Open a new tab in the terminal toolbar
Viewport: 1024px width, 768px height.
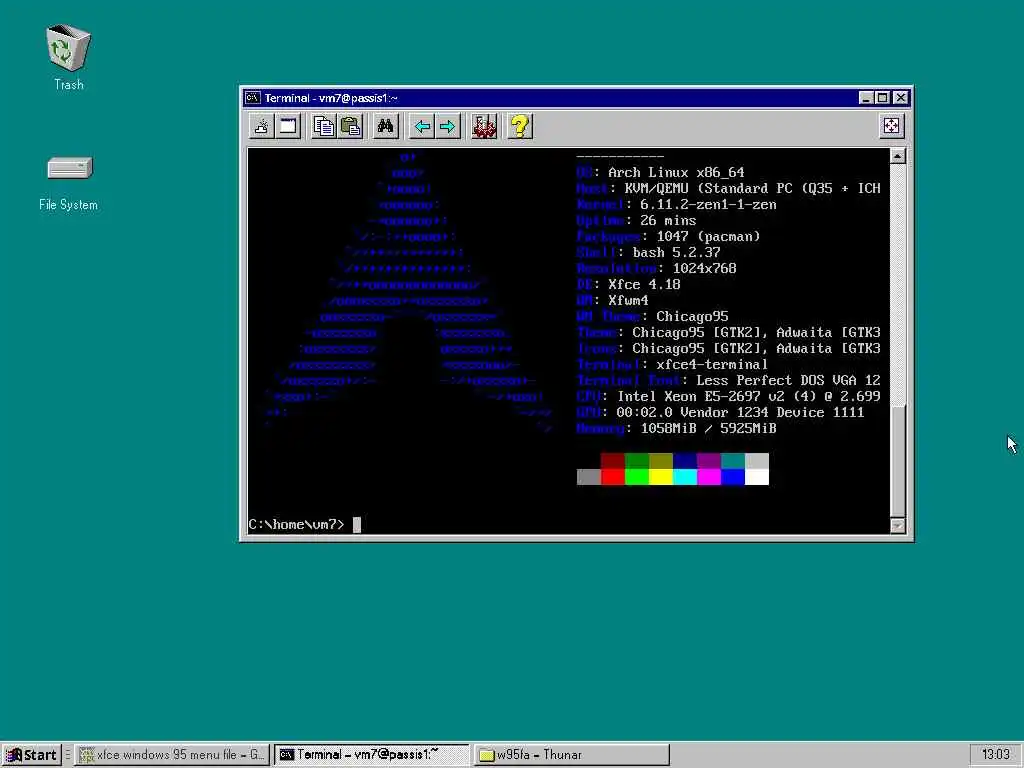coord(261,126)
